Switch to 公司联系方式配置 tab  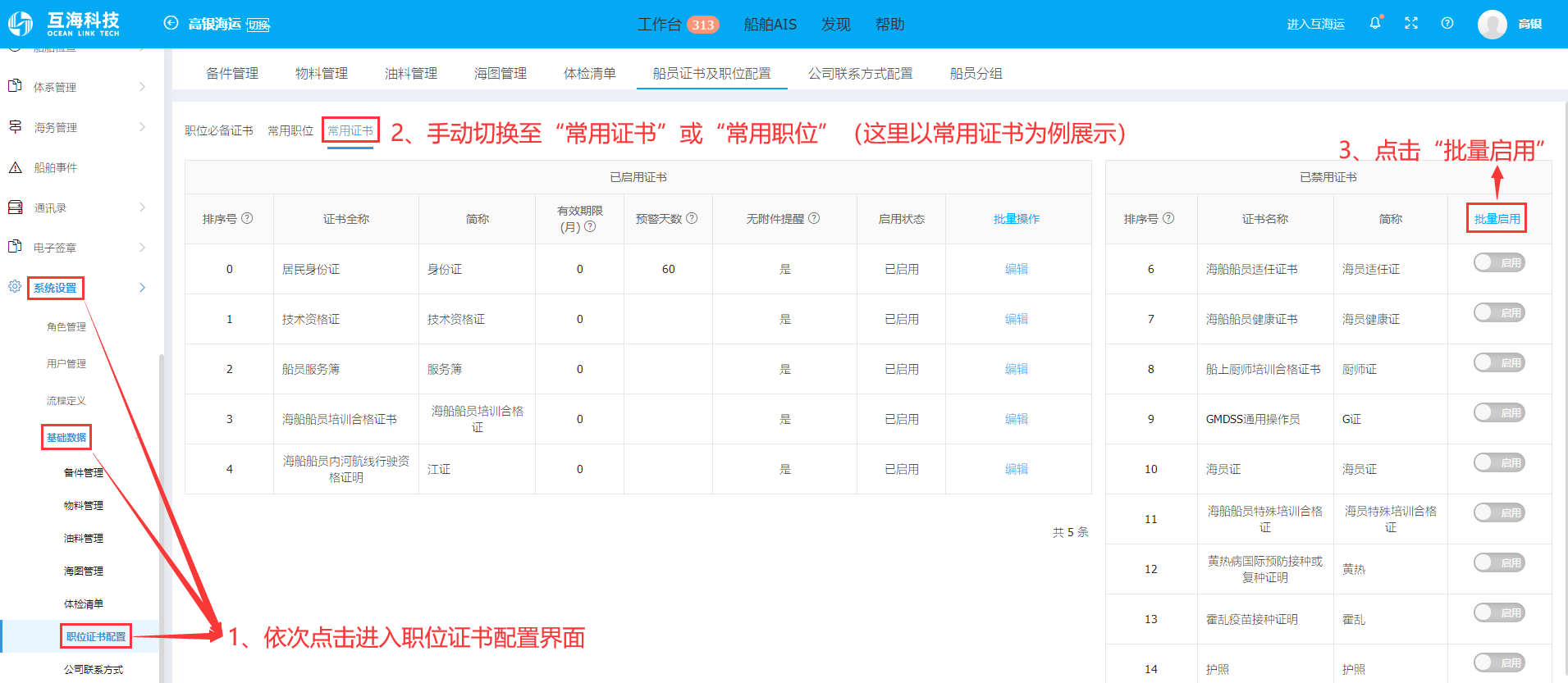tap(861, 73)
